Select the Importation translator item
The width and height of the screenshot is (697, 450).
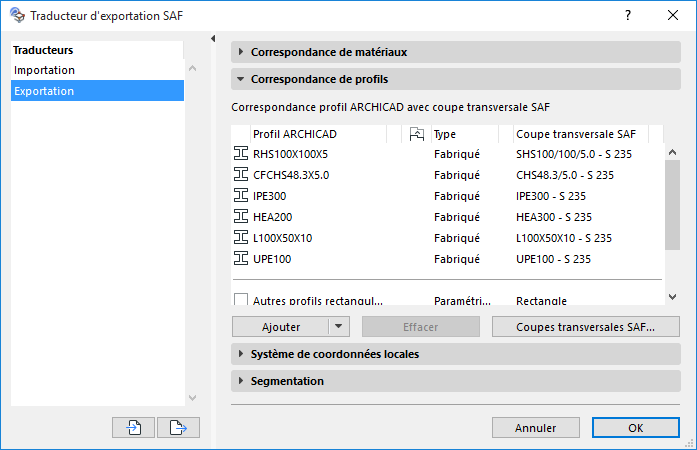(x=97, y=70)
